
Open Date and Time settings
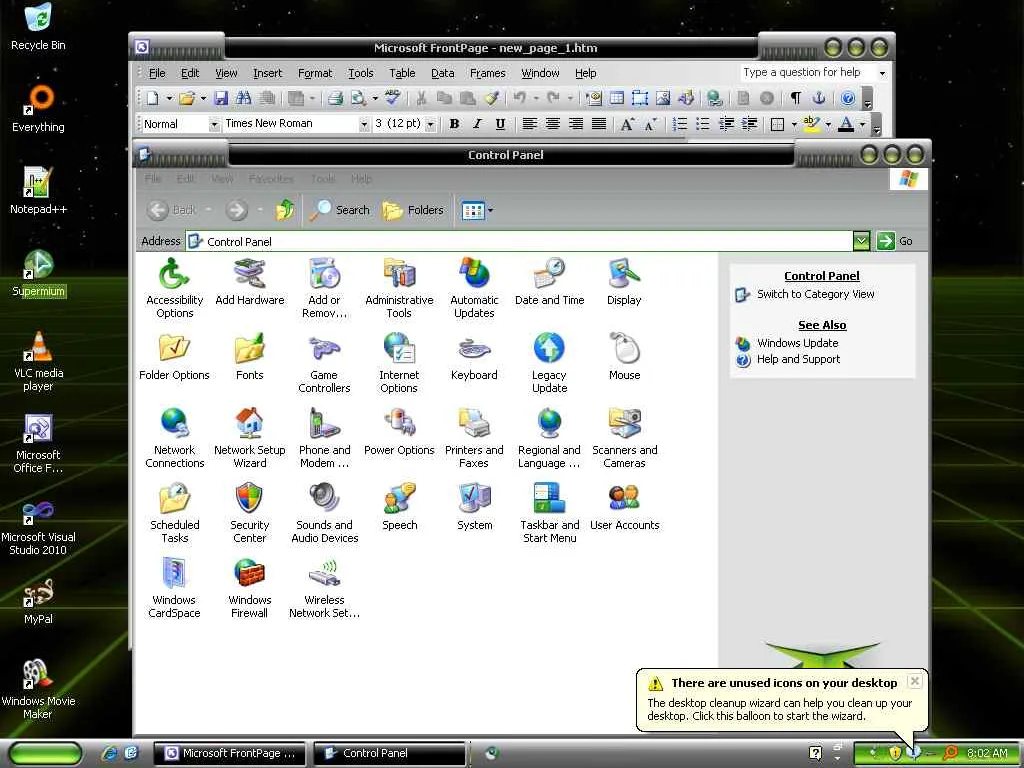tap(549, 282)
